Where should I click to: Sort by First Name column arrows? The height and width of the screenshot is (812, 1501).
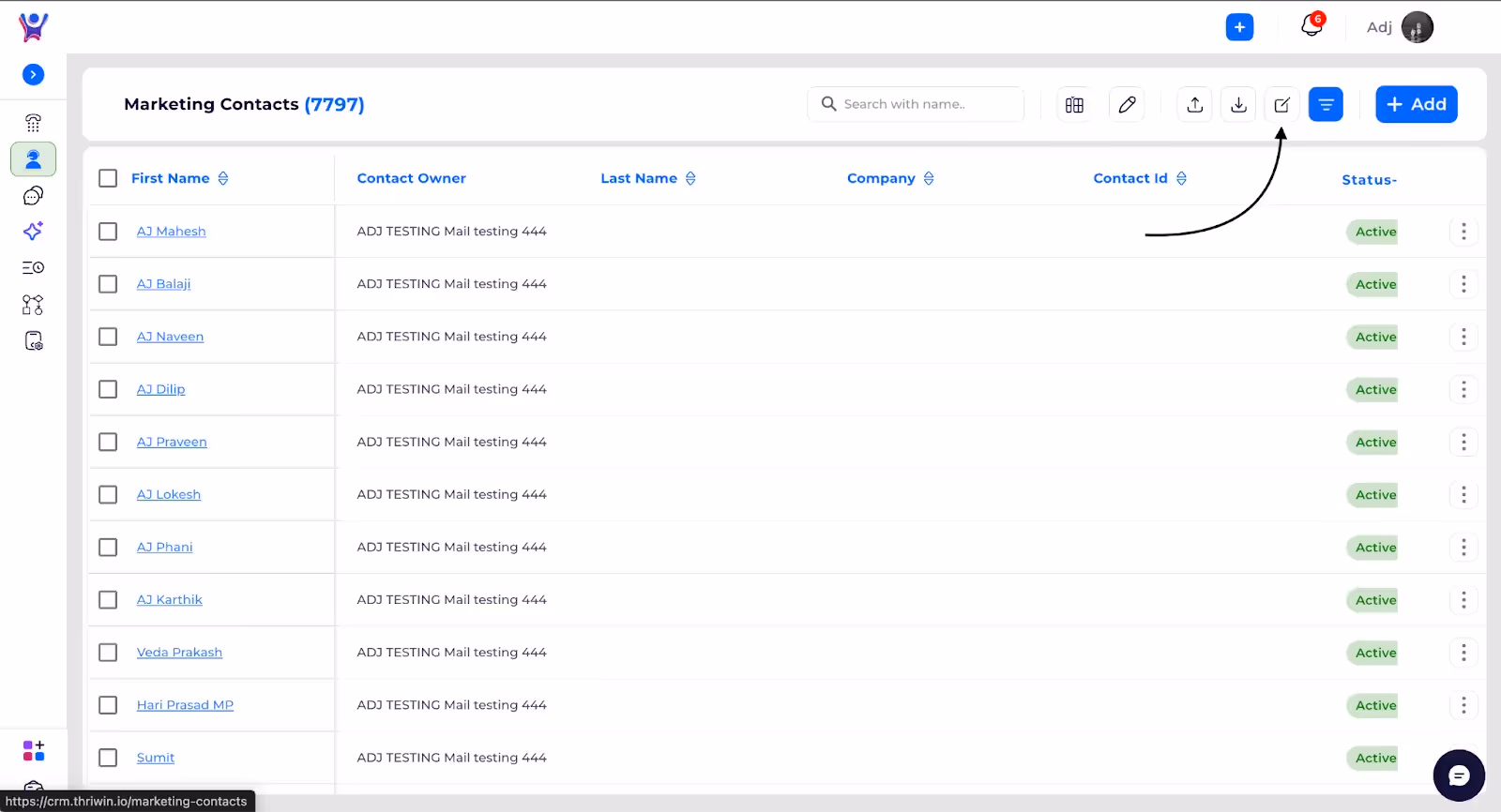point(223,178)
